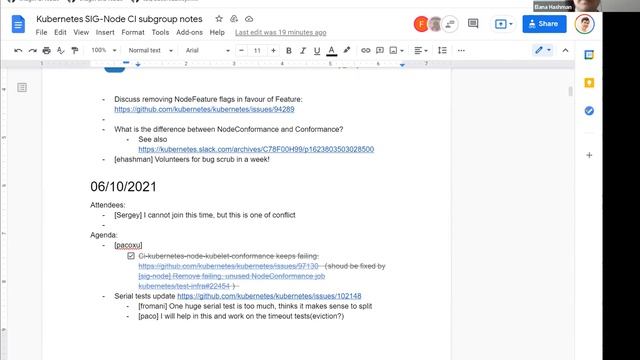
Task: Open the comment history icon
Action: pyautogui.click(x=473, y=24)
